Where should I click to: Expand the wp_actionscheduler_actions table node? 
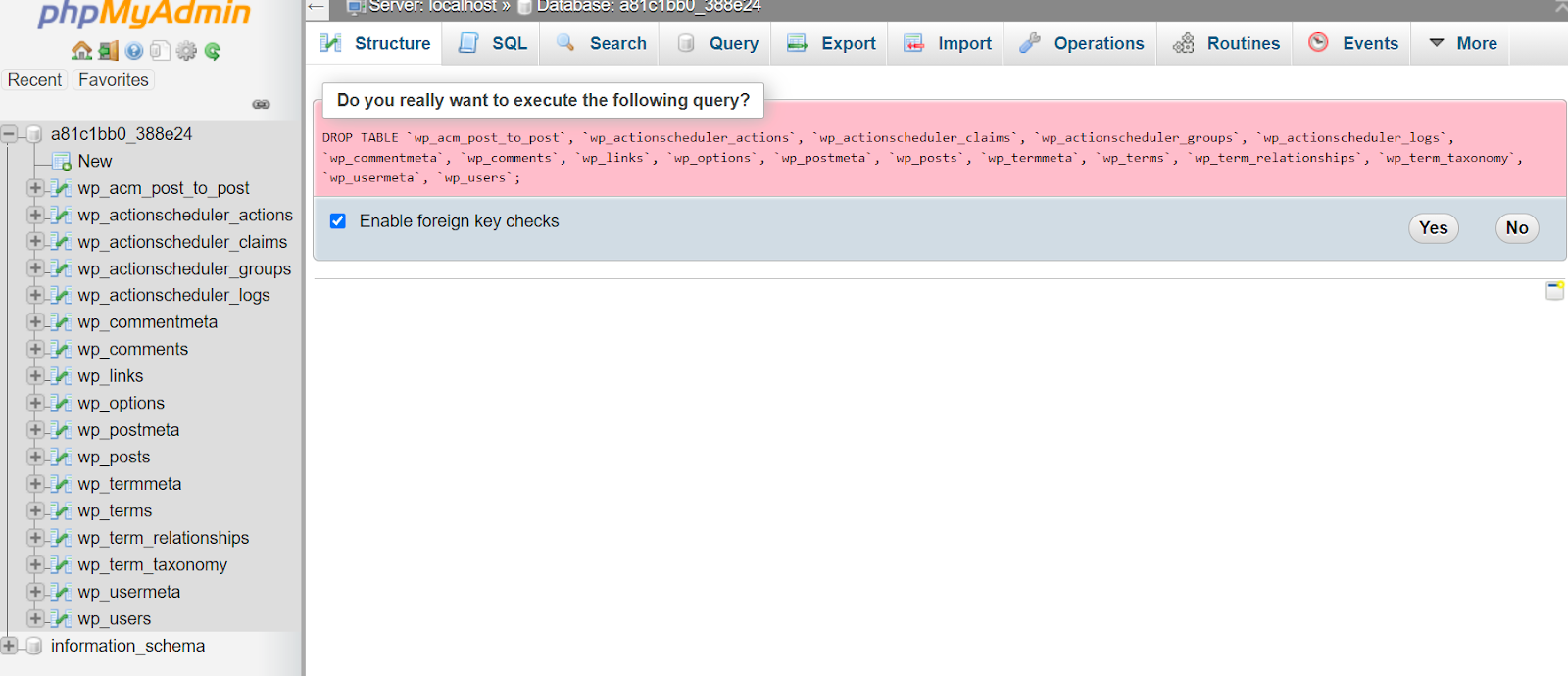35,215
